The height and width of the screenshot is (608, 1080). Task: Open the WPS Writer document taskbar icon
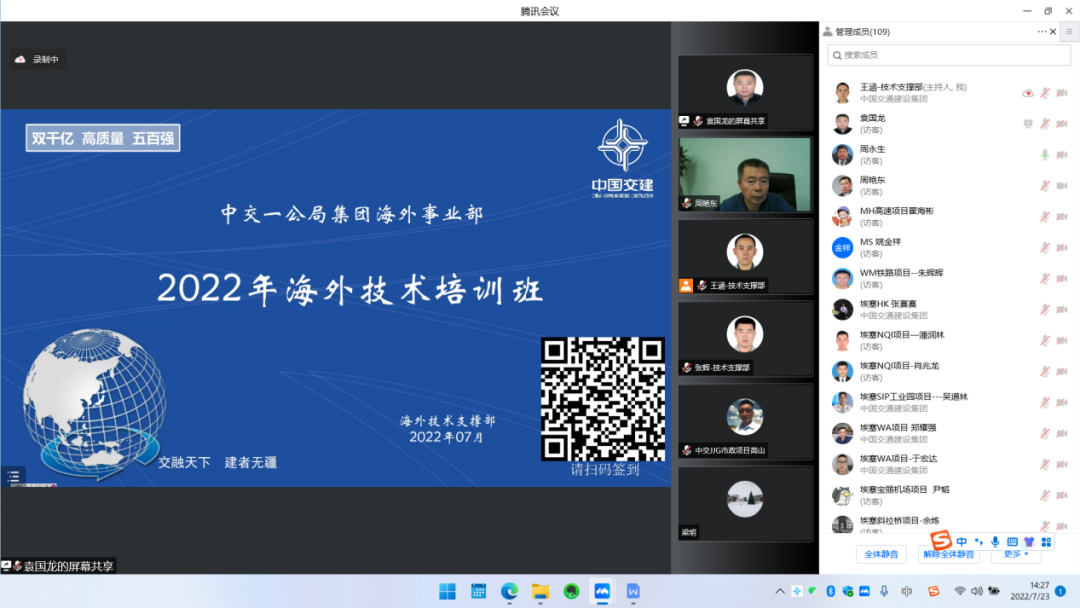pos(633,591)
